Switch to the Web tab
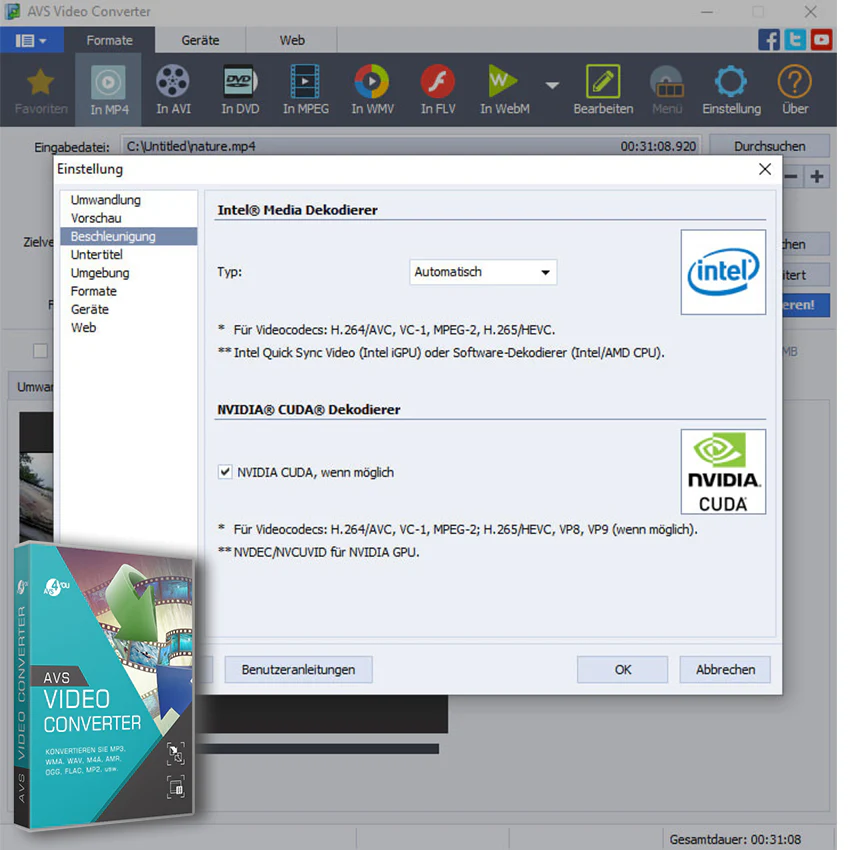Screen dimensions: 850x850 tap(292, 40)
